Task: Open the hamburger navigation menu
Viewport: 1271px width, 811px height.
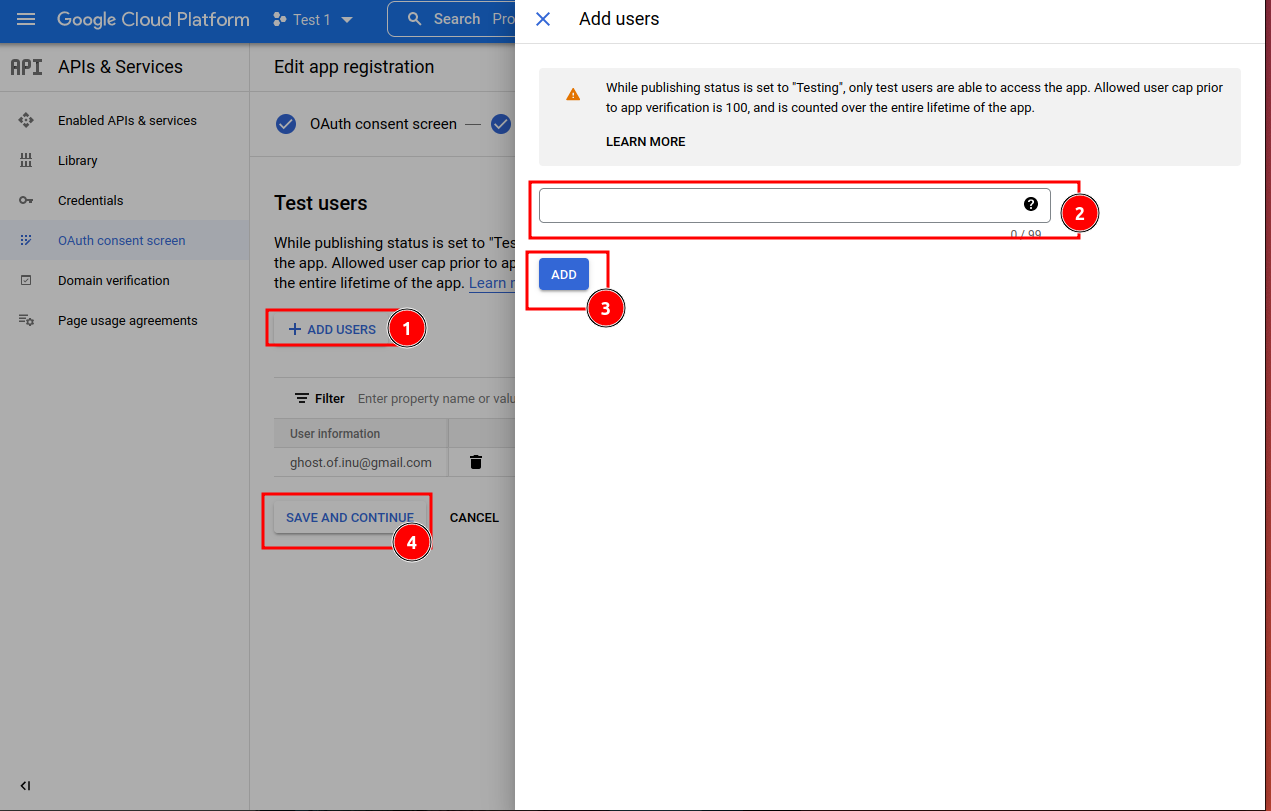Action: tap(26, 19)
